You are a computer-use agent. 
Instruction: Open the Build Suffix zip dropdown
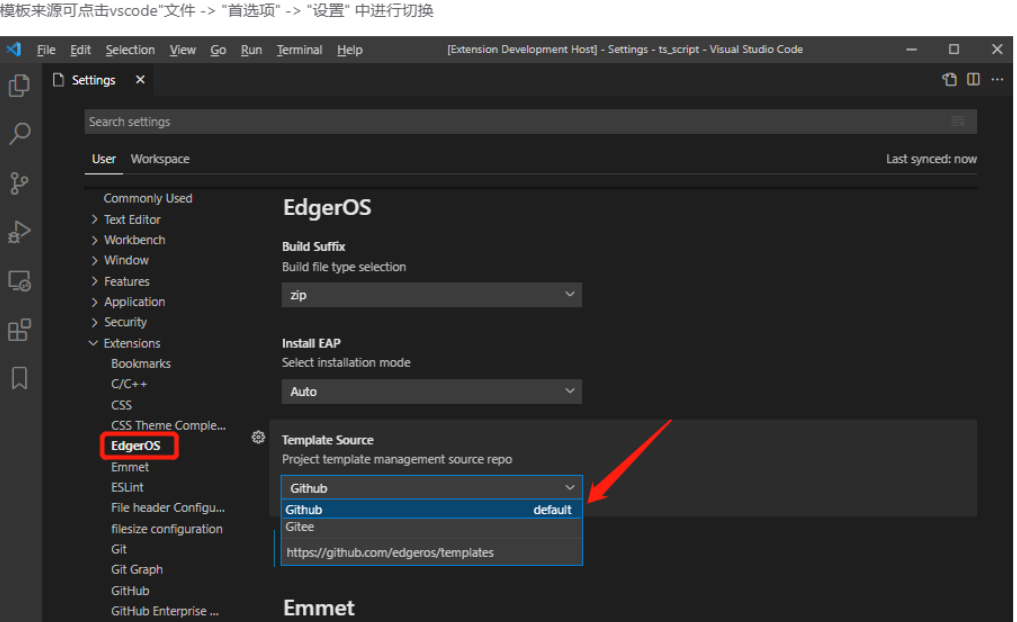click(432, 294)
